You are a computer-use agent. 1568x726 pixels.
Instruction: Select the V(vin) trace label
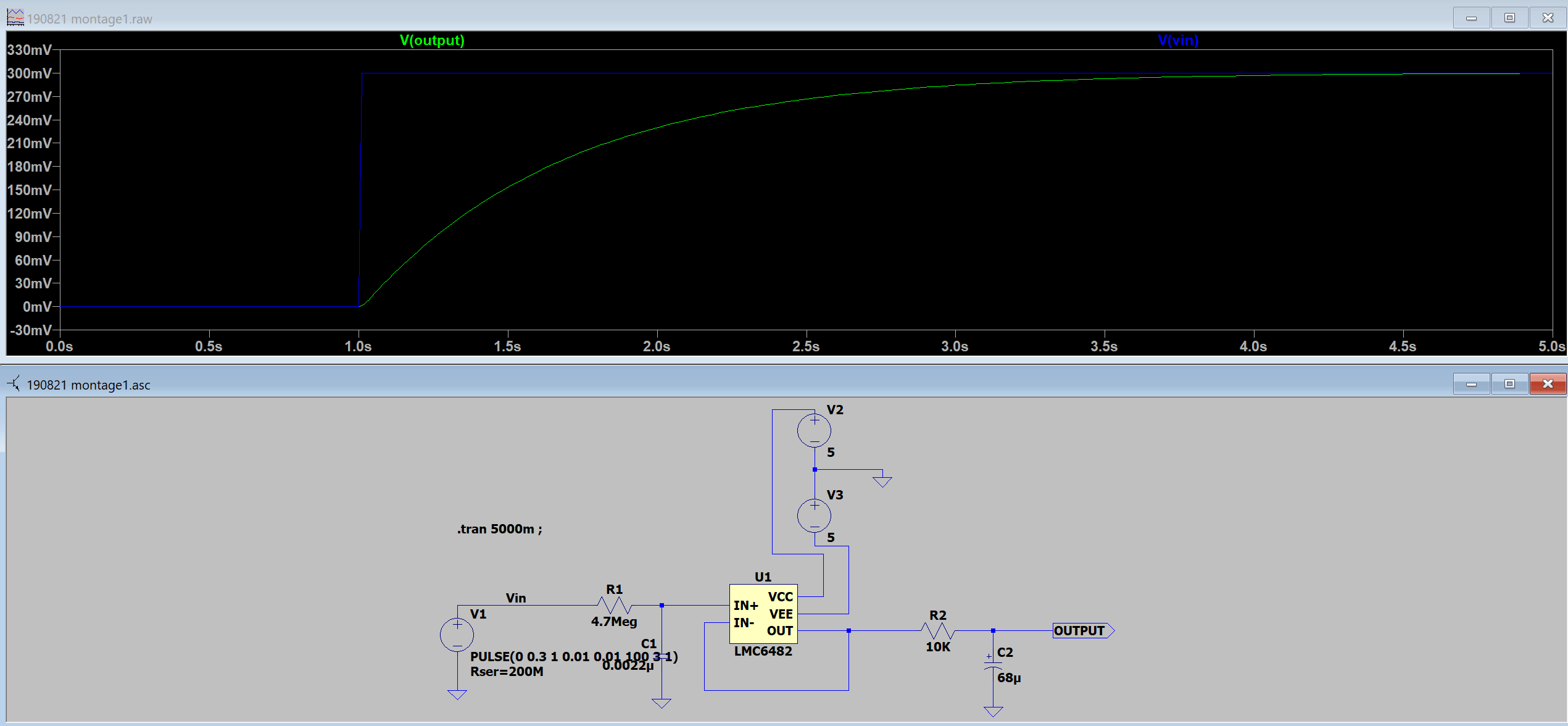(1178, 41)
